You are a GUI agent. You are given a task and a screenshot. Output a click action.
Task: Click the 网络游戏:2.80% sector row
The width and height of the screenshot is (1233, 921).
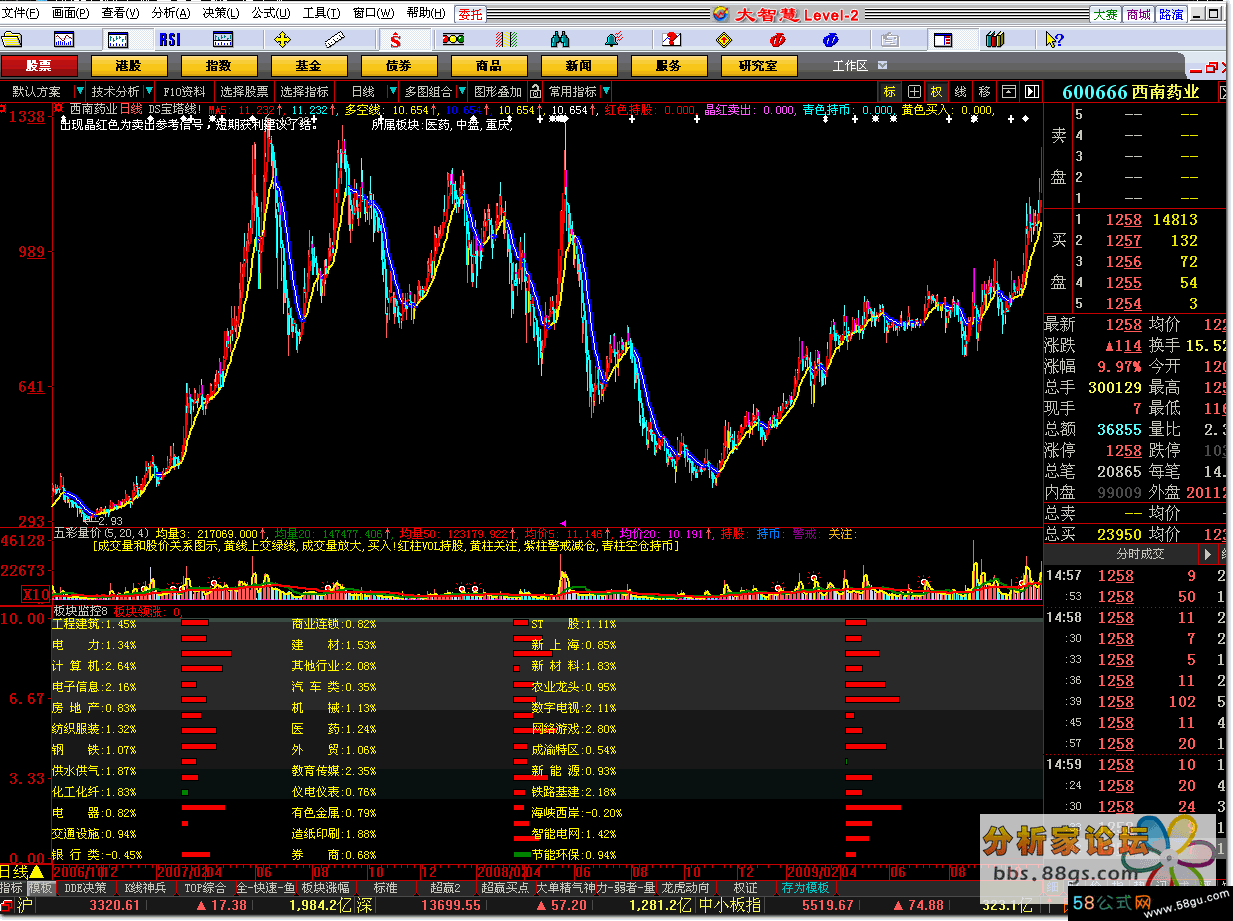pos(574,729)
